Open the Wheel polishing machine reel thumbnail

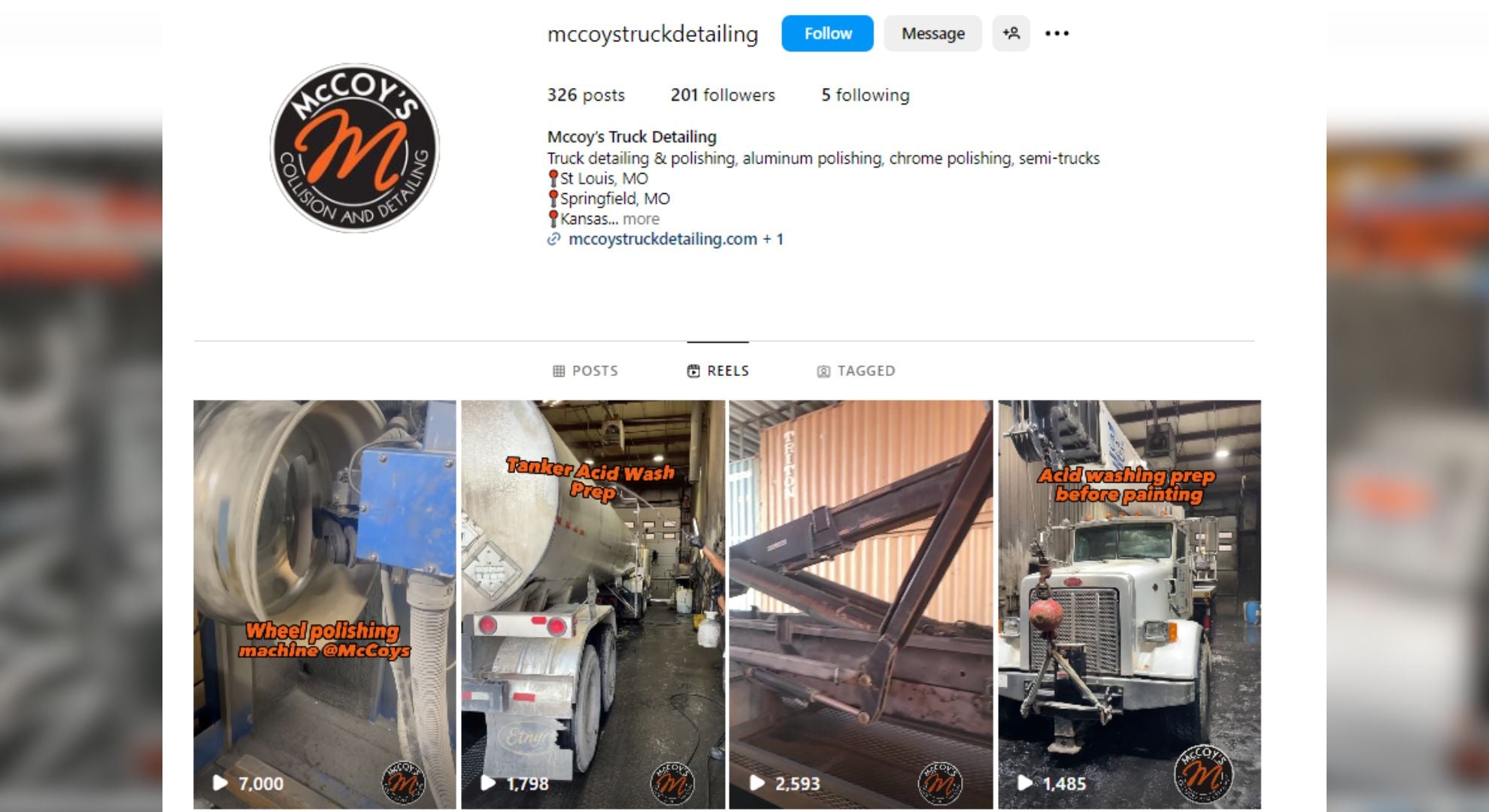pyautogui.click(x=325, y=604)
